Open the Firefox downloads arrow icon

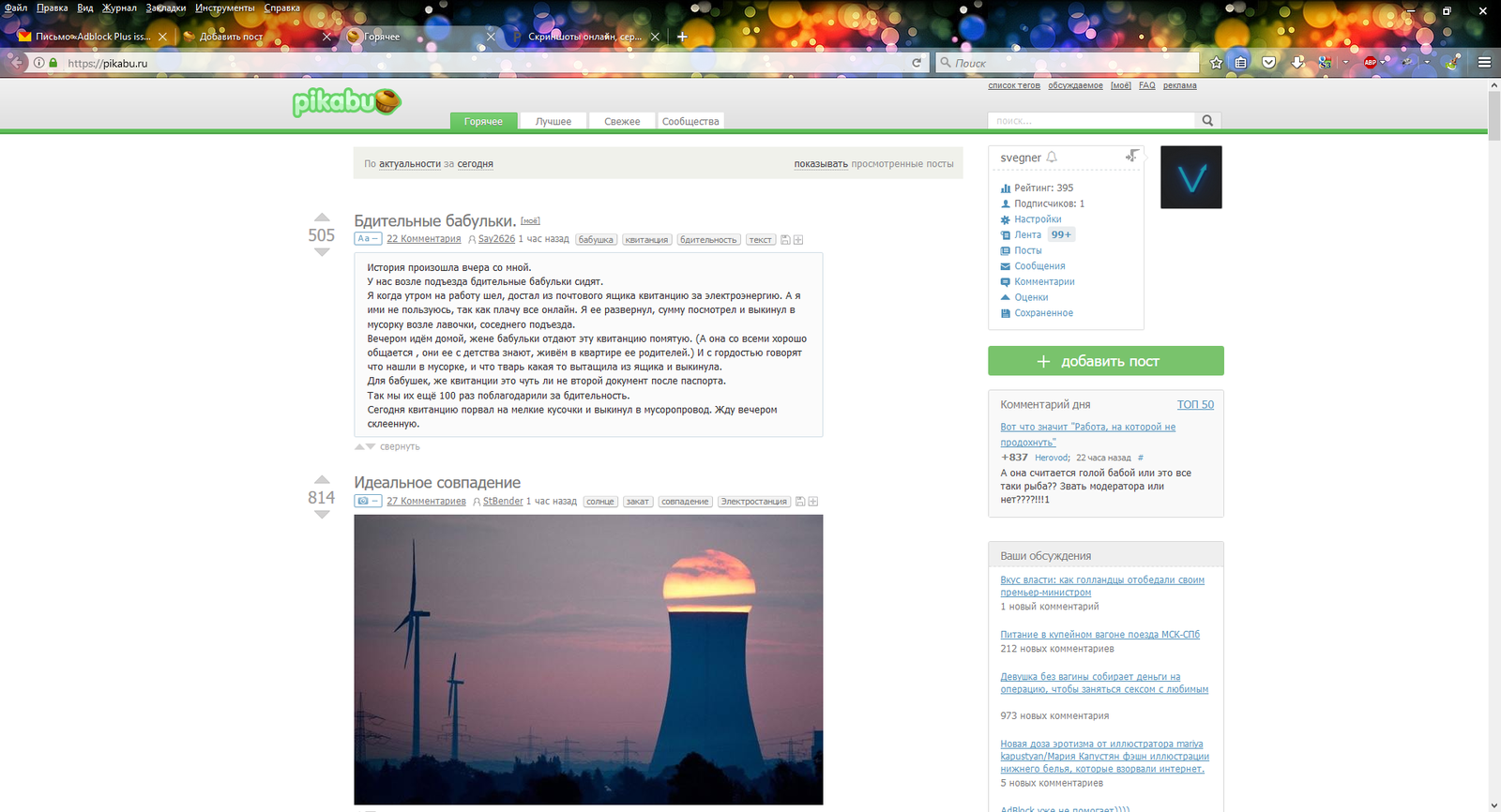pos(1297,63)
